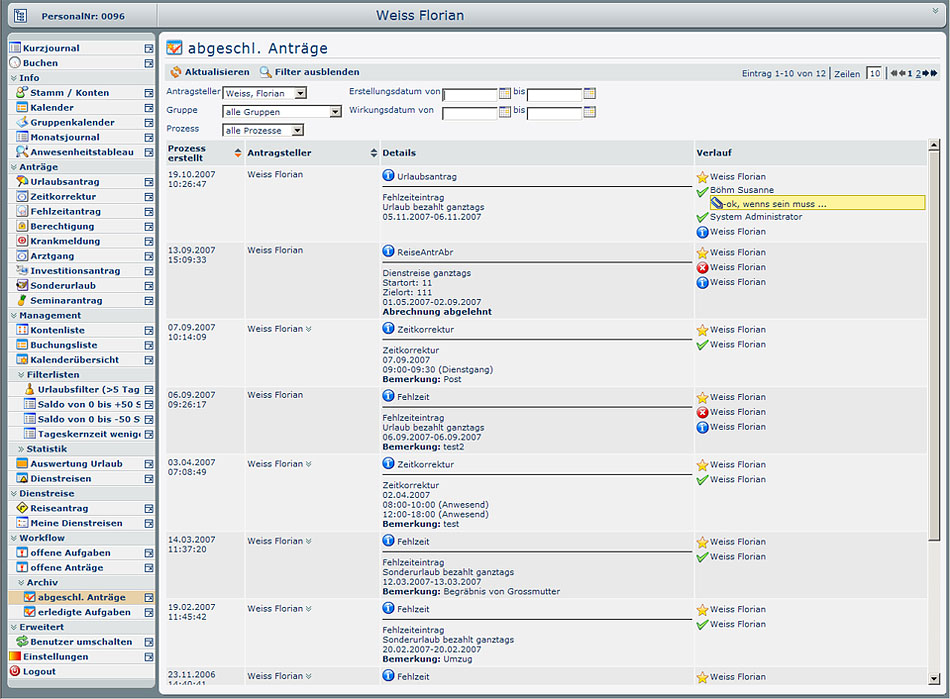Screen dimensions: 950x699
Task: Open Fehlzeitantrag menu item
Action: [65, 211]
